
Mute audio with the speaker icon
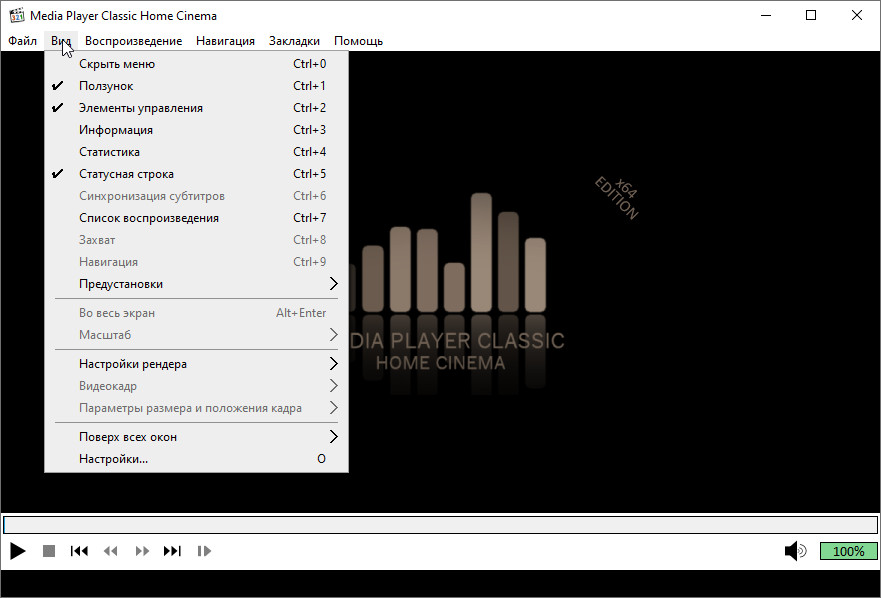(x=795, y=551)
